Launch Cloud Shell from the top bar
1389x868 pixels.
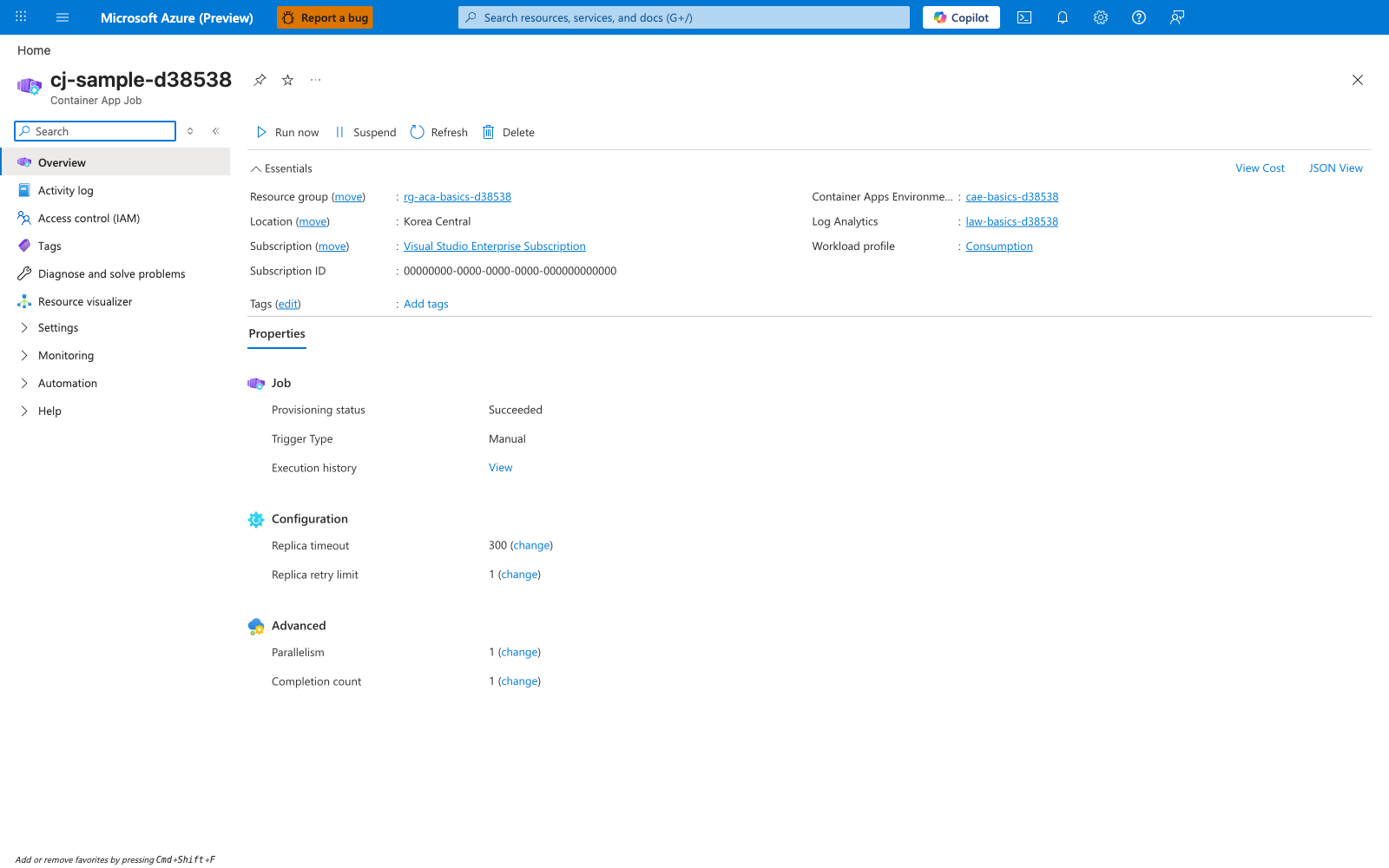[1024, 17]
